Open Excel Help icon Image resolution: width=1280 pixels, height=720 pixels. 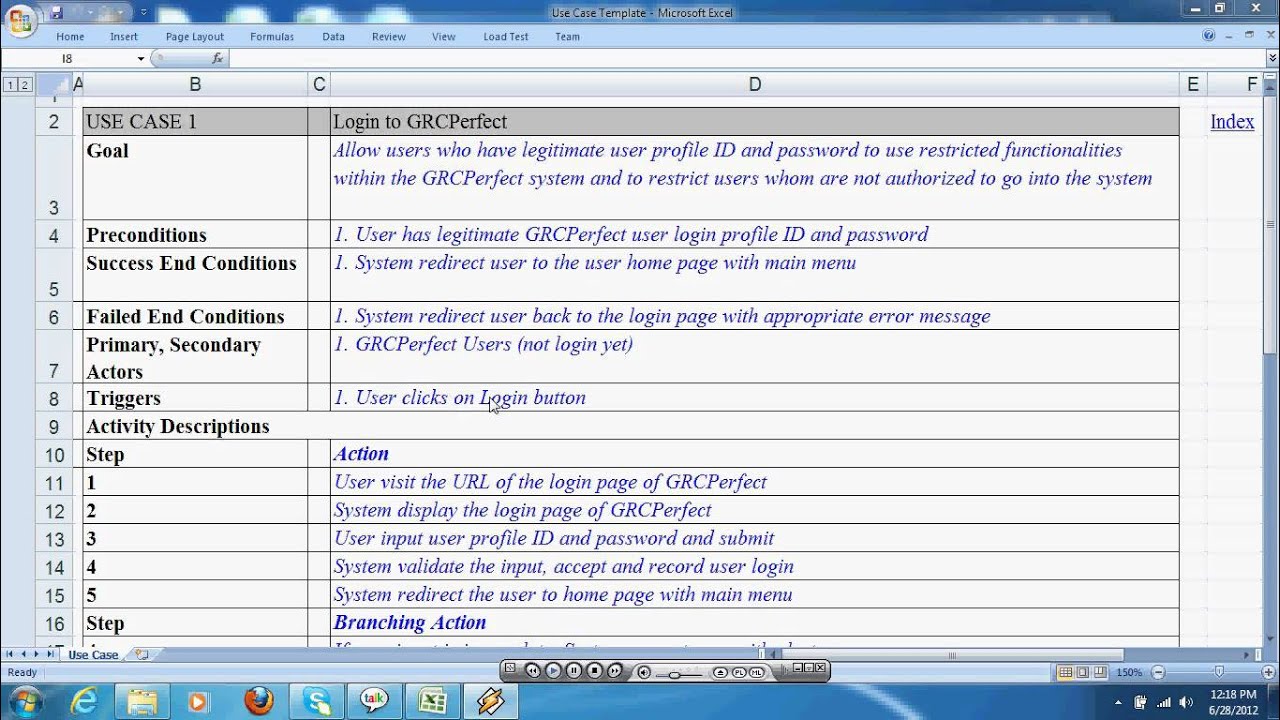tap(1209, 35)
